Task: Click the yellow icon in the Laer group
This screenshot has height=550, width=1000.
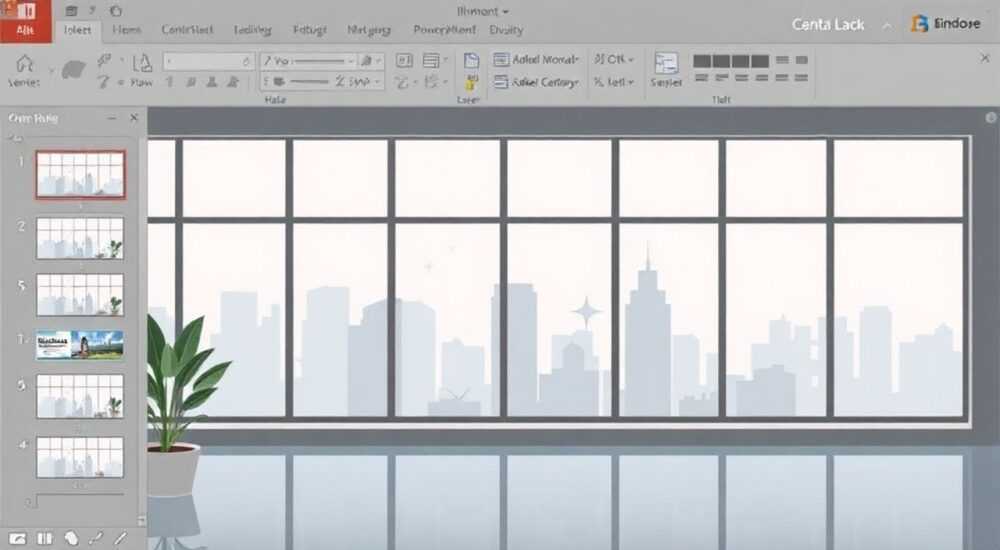Action: click(471, 82)
